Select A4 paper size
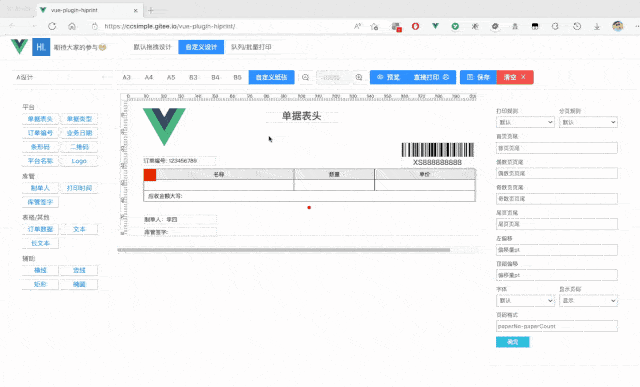This screenshot has height=387, width=640. click(x=149, y=77)
